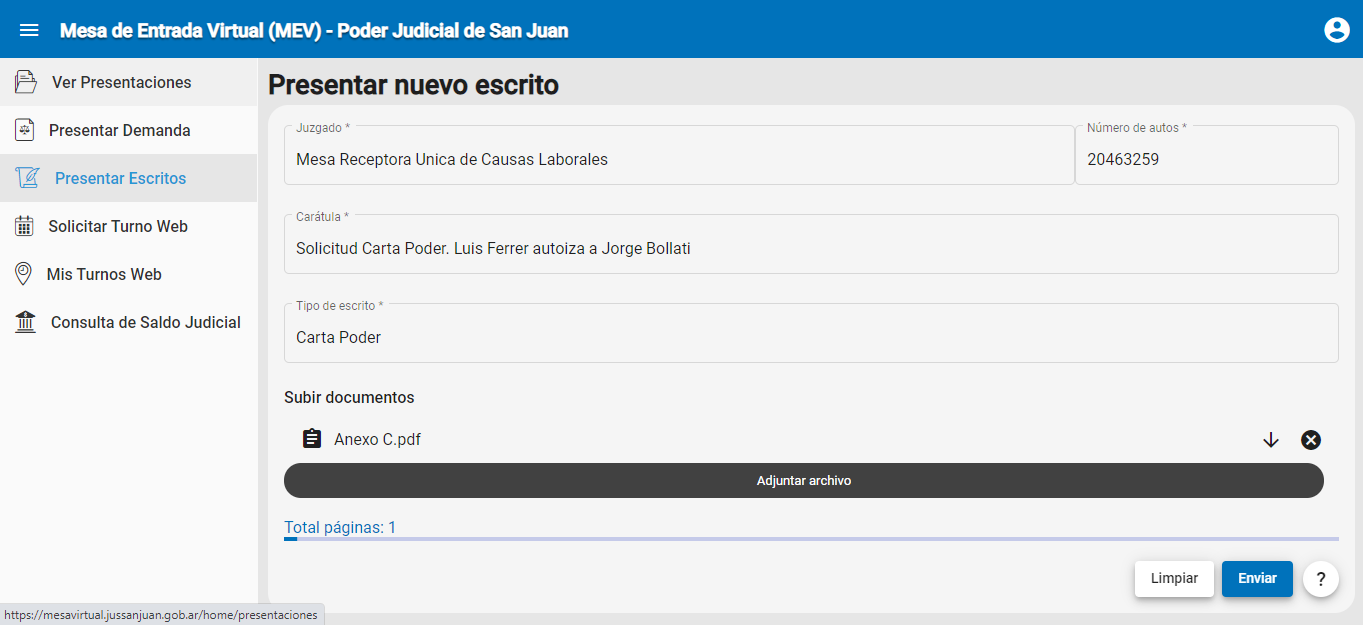1363x625 pixels.
Task: Open the Juzgado dropdown field
Action: [678, 159]
